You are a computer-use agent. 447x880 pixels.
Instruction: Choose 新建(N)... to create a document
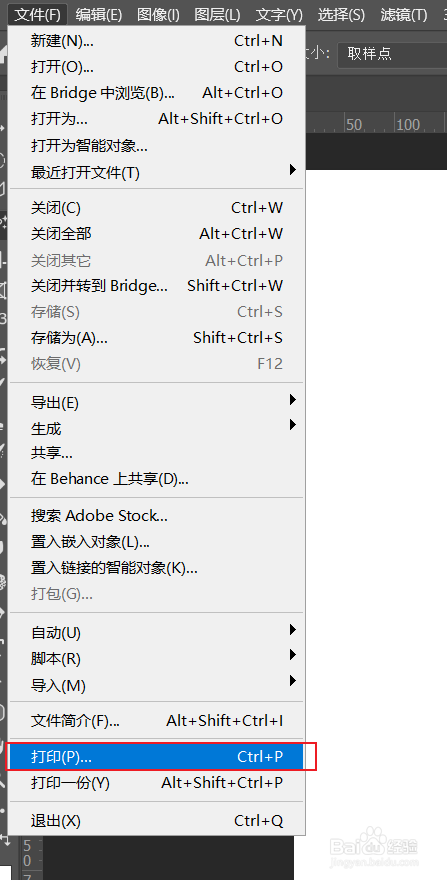156,40
